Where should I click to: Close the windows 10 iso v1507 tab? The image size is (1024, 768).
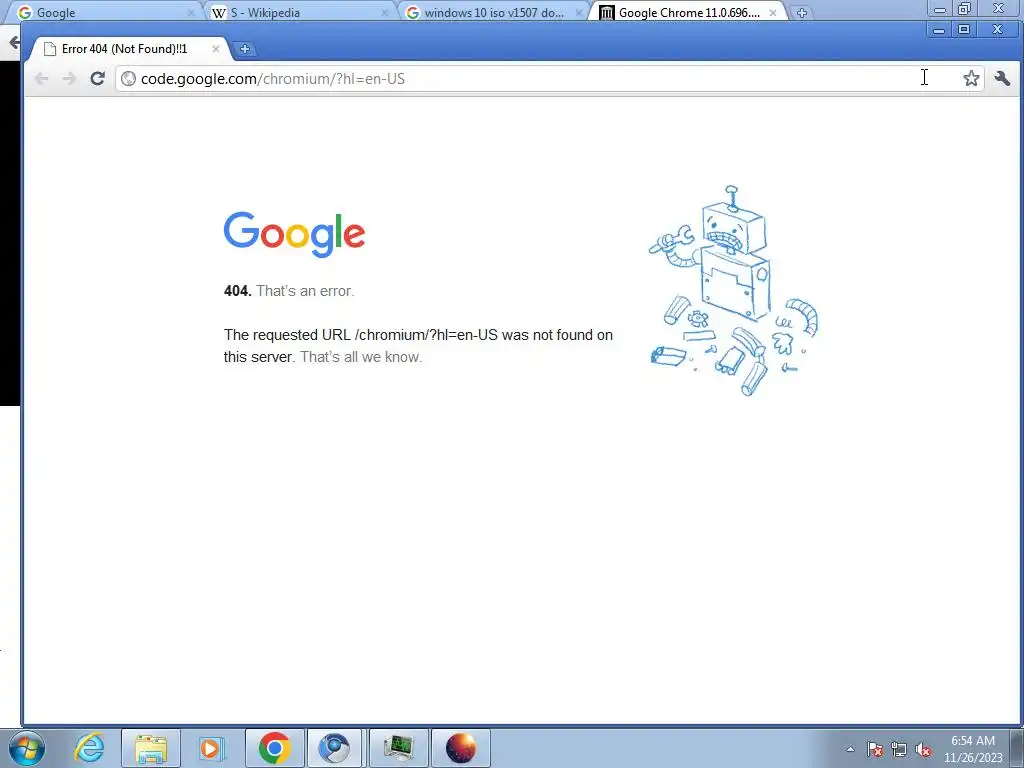click(x=579, y=12)
